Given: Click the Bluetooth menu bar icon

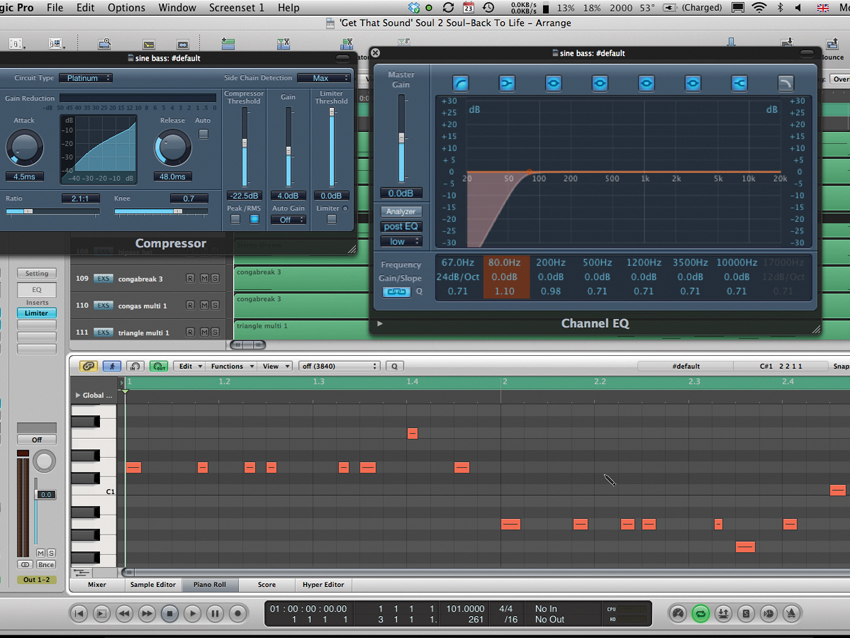Looking at the screenshot, I should pos(780,8).
